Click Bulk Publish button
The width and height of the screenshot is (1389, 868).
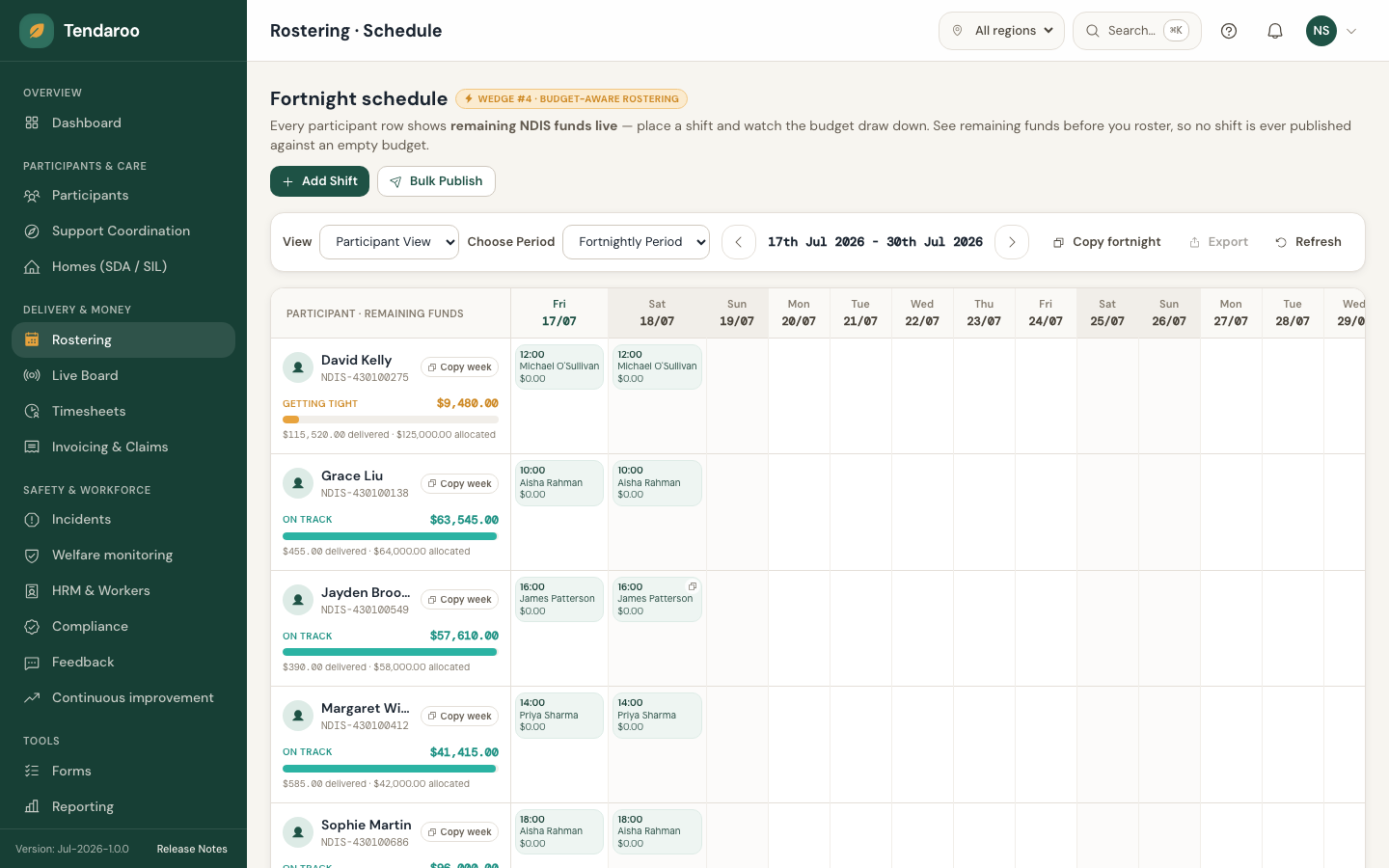coord(436,181)
